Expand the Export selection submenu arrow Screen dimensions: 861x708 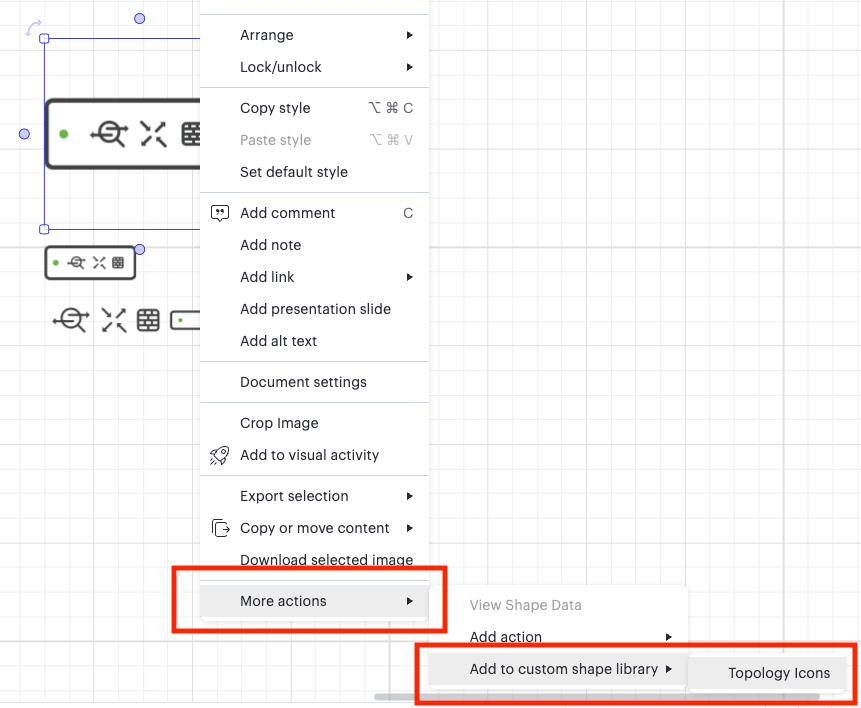pyautogui.click(x=409, y=497)
